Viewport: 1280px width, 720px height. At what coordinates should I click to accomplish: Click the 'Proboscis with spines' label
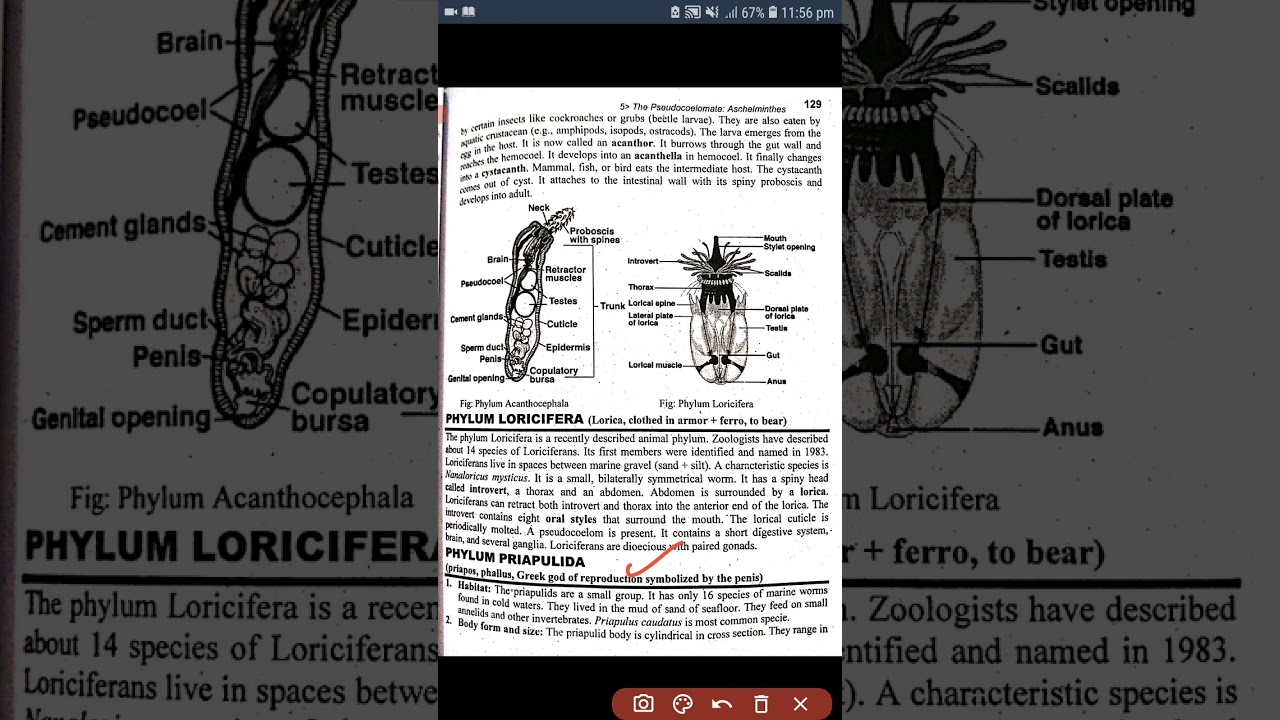tap(594, 235)
